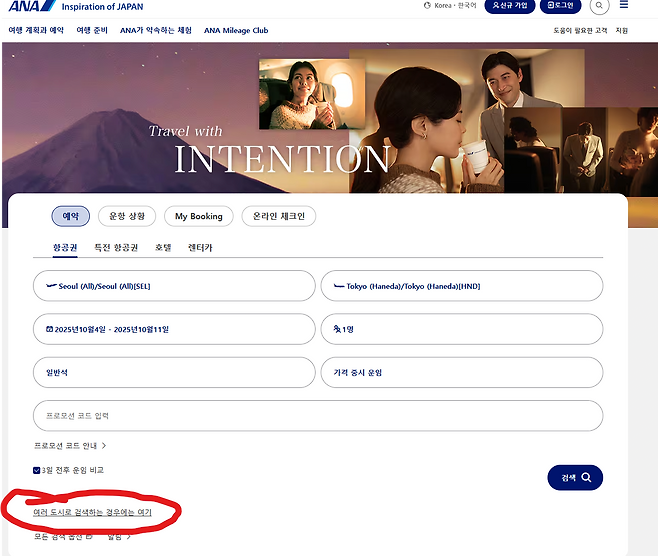Viewport: 658px width, 556px height.
Task: Switch to 호텔 tab
Action: point(163,248)
